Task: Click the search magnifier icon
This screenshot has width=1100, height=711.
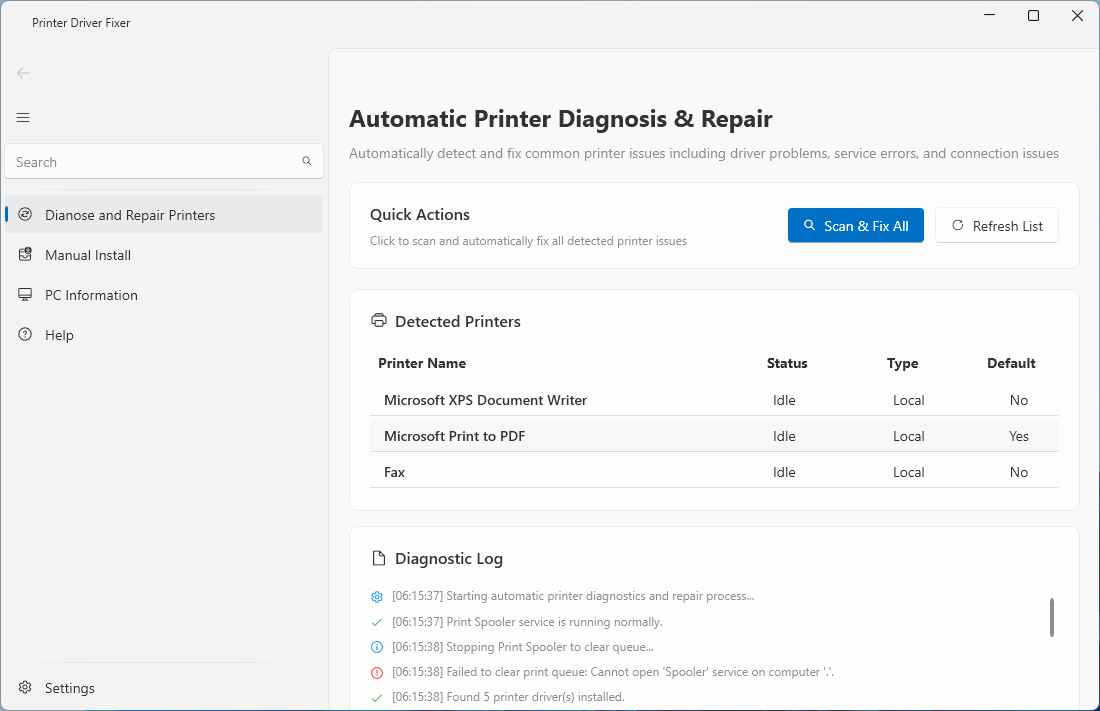Action: (x=307, y=161)
